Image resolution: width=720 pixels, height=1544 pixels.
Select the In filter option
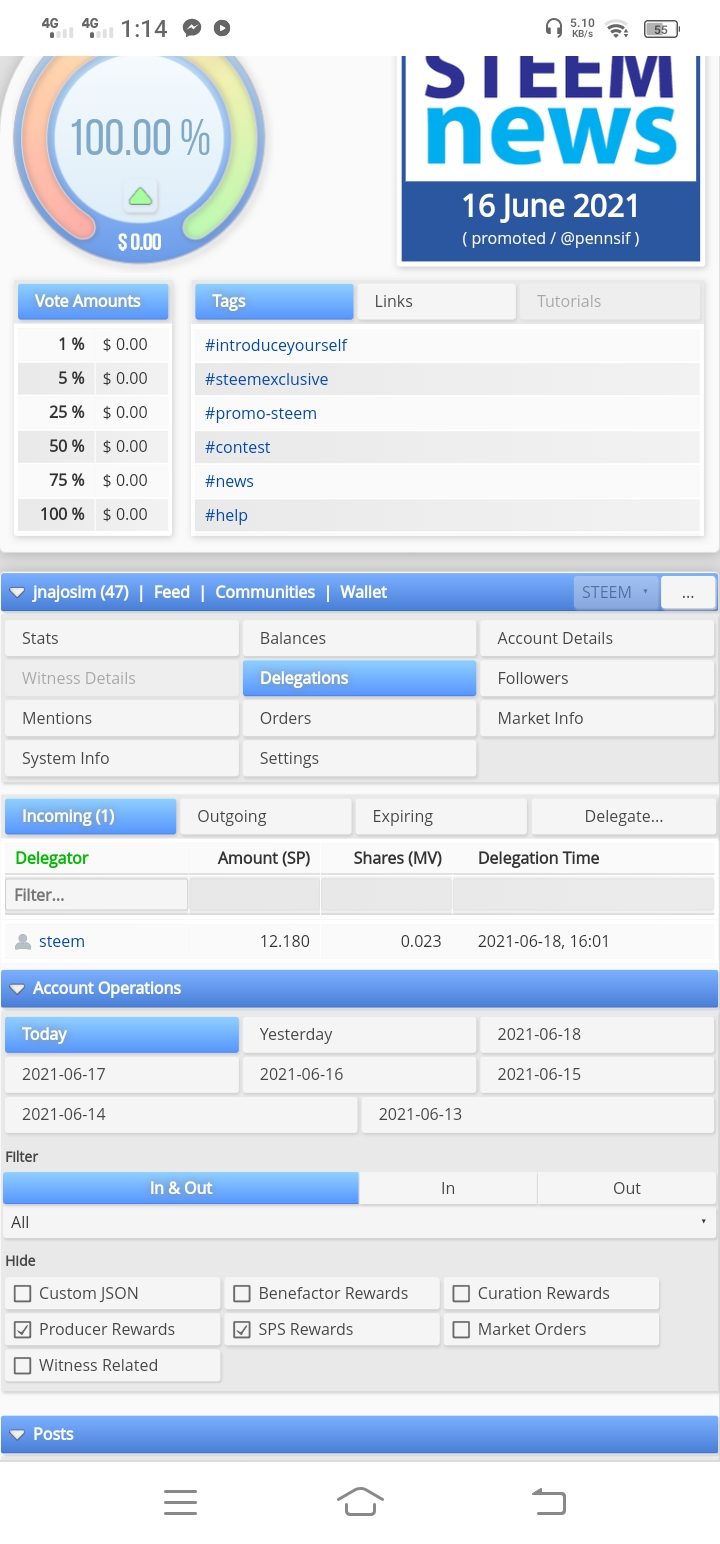[x=448, y=1188]
